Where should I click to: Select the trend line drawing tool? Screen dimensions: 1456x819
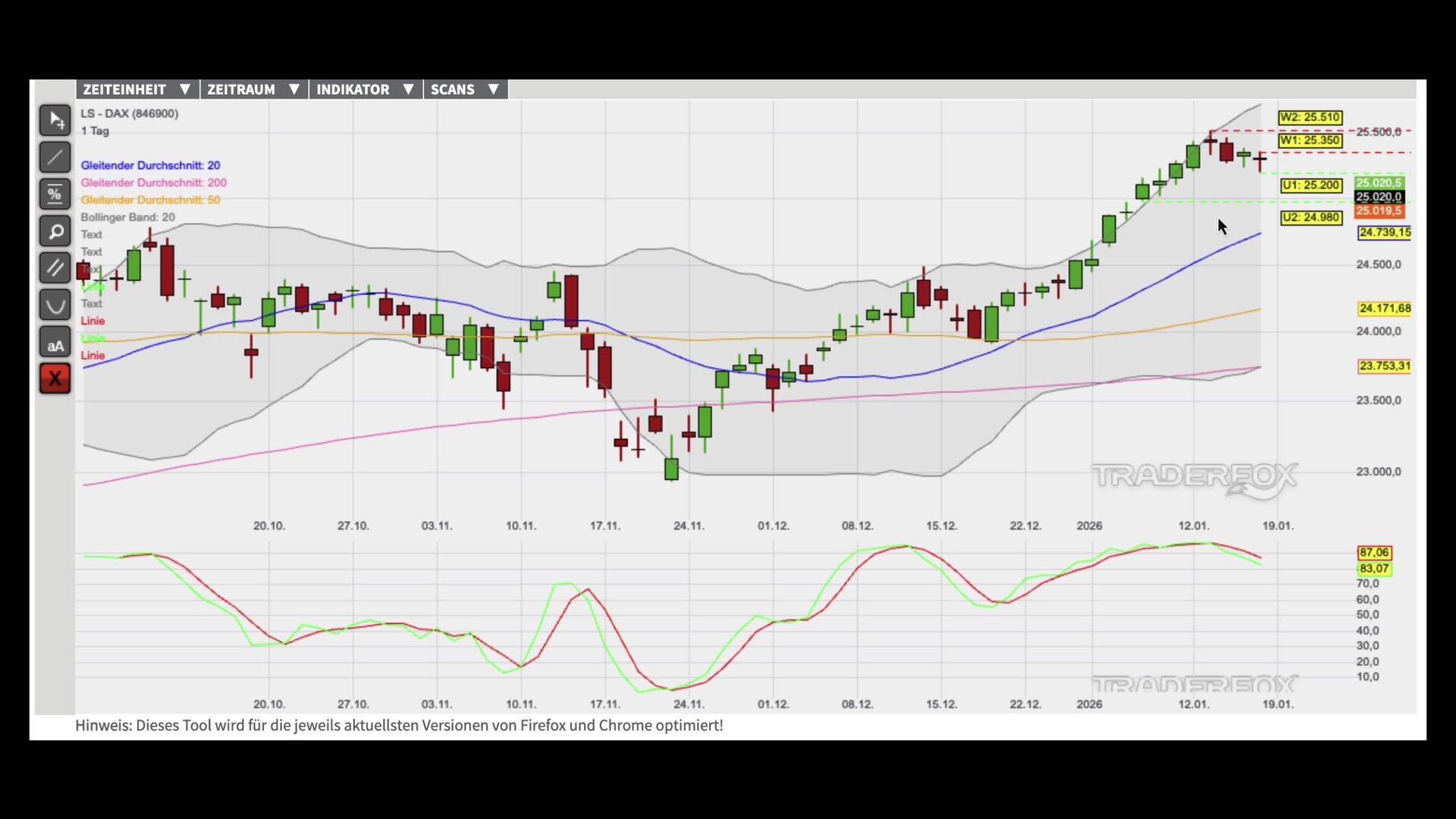click(55, 158)
